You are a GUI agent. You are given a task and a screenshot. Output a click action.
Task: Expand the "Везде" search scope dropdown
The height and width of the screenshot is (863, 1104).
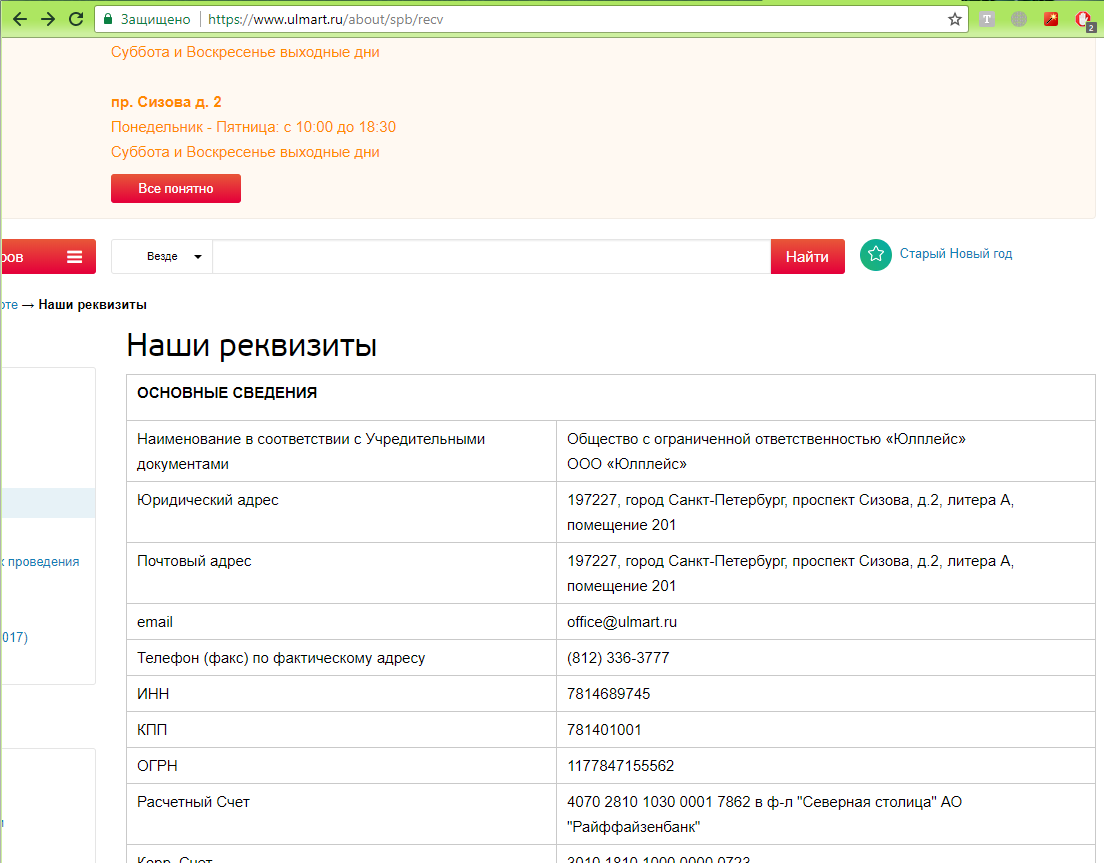163,256
